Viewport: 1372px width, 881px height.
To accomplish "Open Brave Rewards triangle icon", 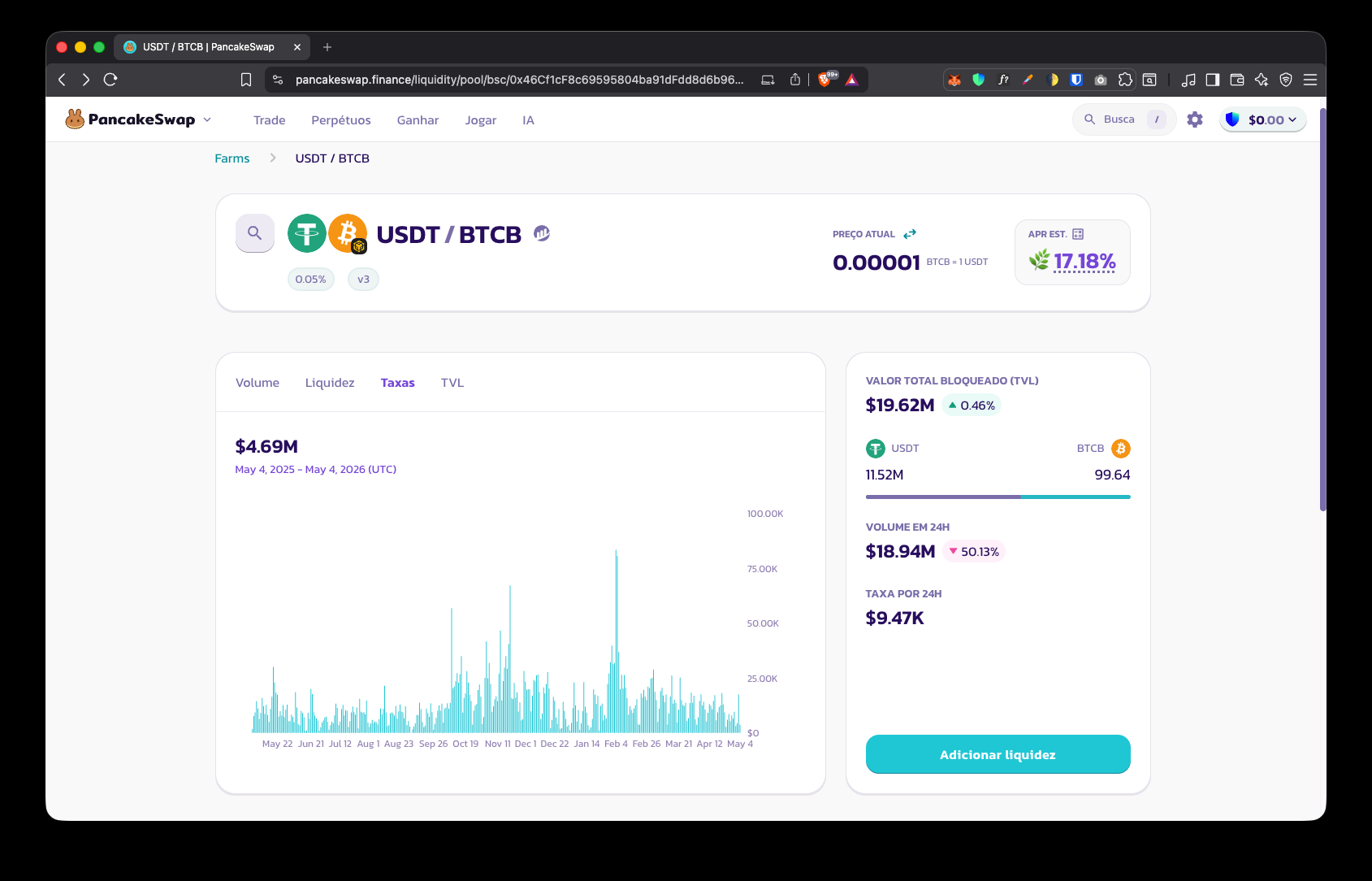I will [852, 80].
